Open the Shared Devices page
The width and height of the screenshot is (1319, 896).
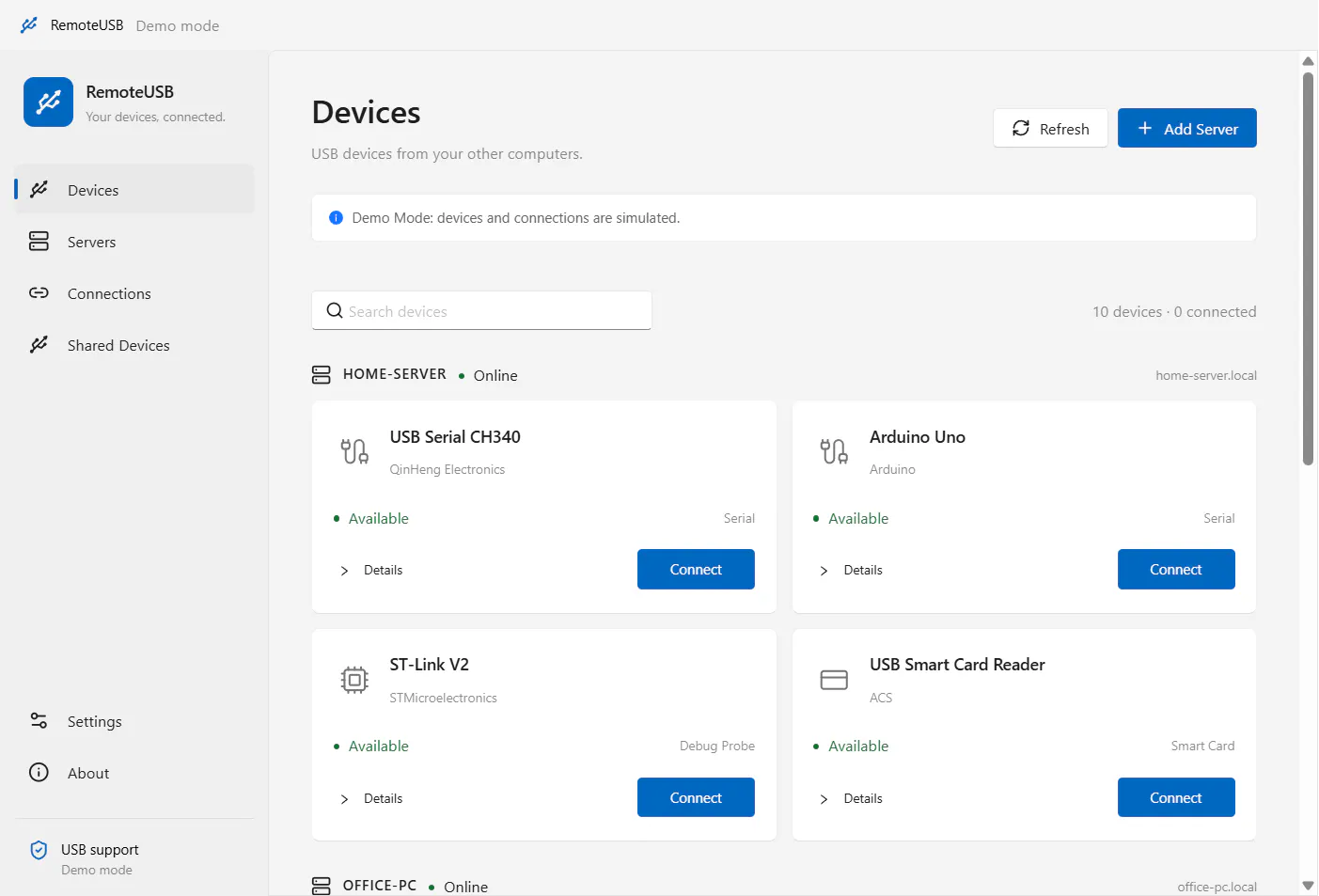coord(134,345)
